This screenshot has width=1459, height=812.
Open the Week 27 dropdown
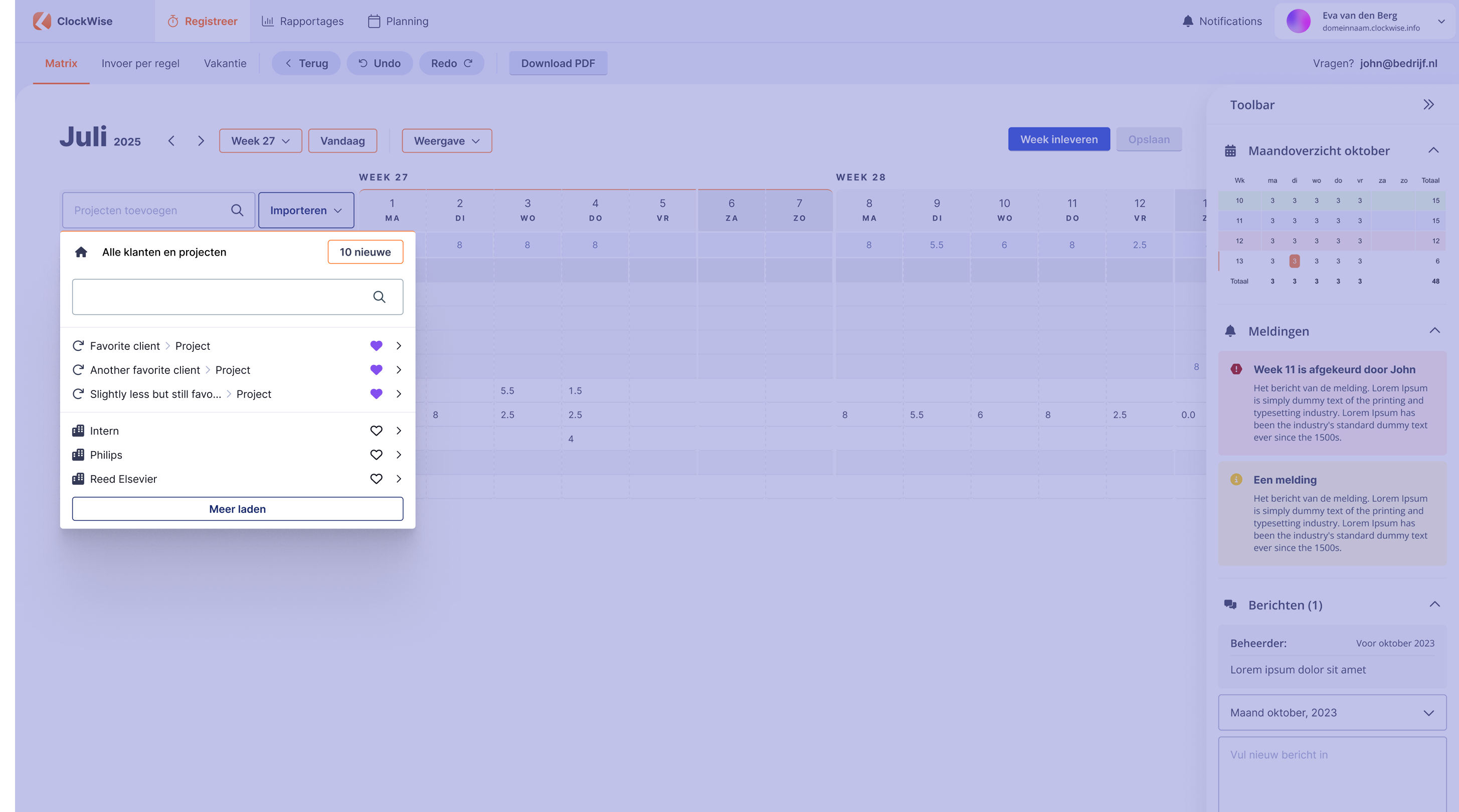tap(261, 141)
